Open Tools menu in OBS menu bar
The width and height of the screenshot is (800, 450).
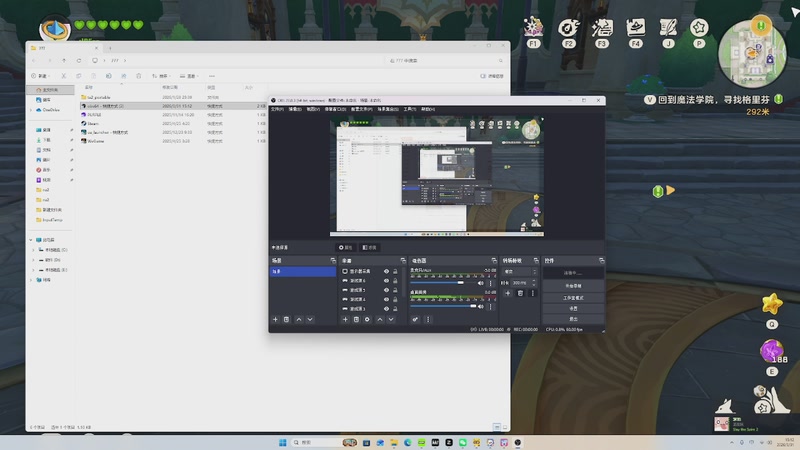click(x=410, y=109)
